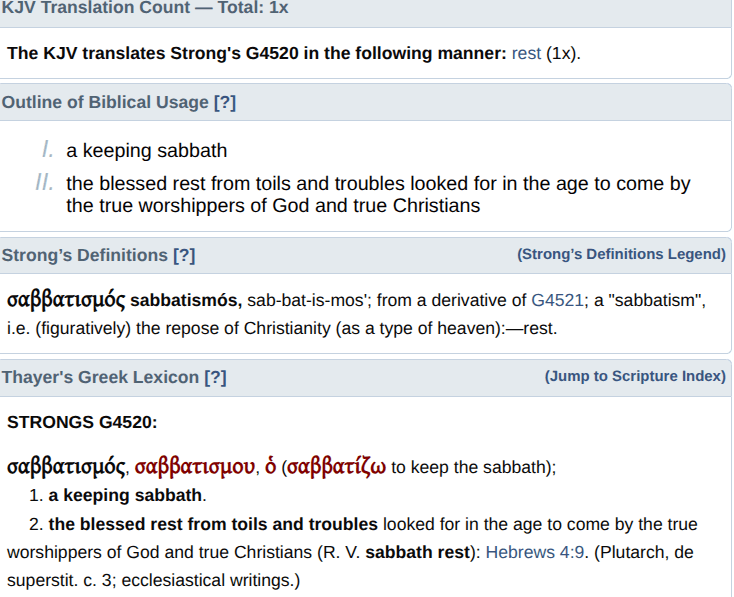The width and height of the screenshot is (734, 597).
Task: Open the Strong's Definitions Legend link
Action: (621, 254)
